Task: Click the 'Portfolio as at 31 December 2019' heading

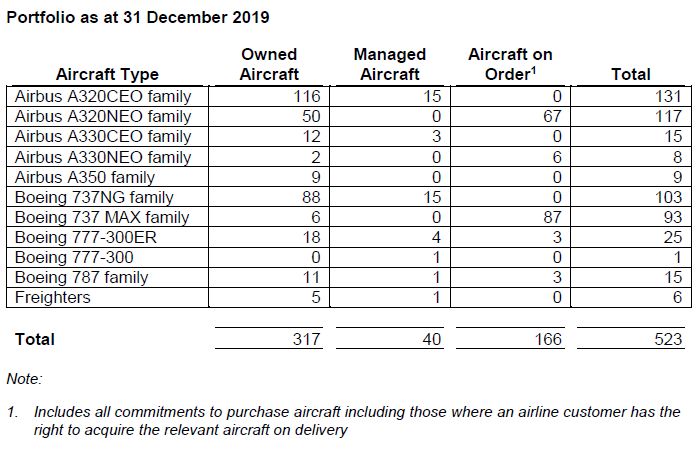Action: tap(138, 17)
